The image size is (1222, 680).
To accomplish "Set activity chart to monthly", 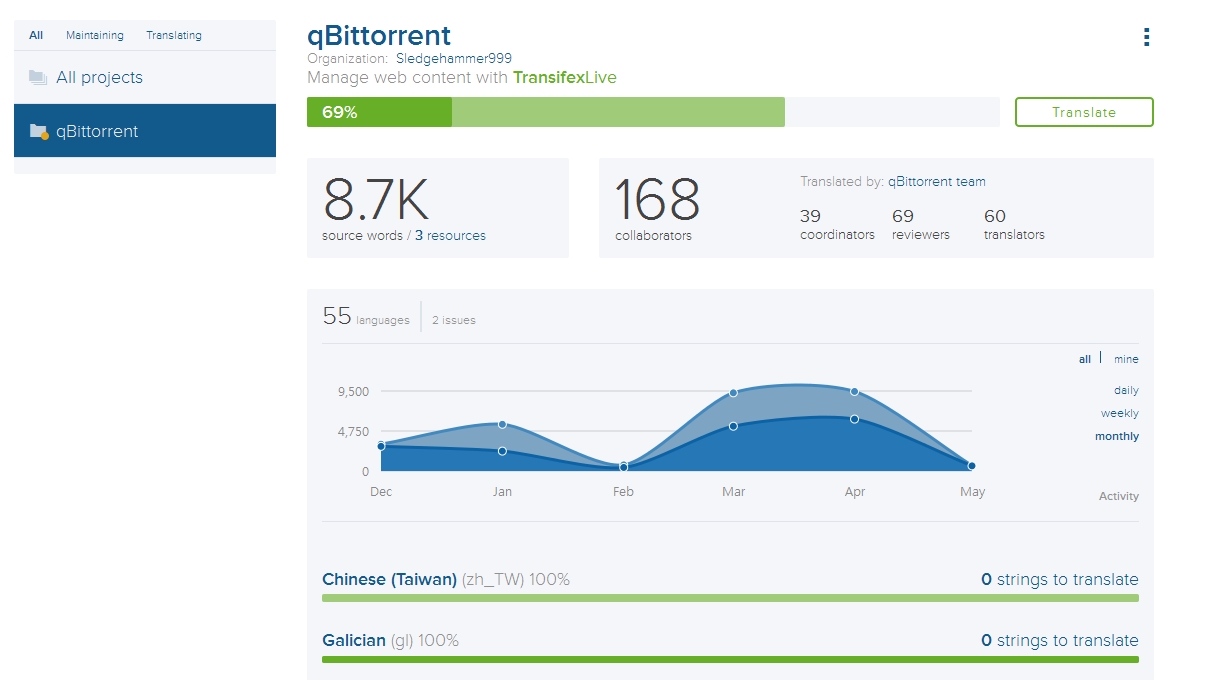I will [1117, 436].
